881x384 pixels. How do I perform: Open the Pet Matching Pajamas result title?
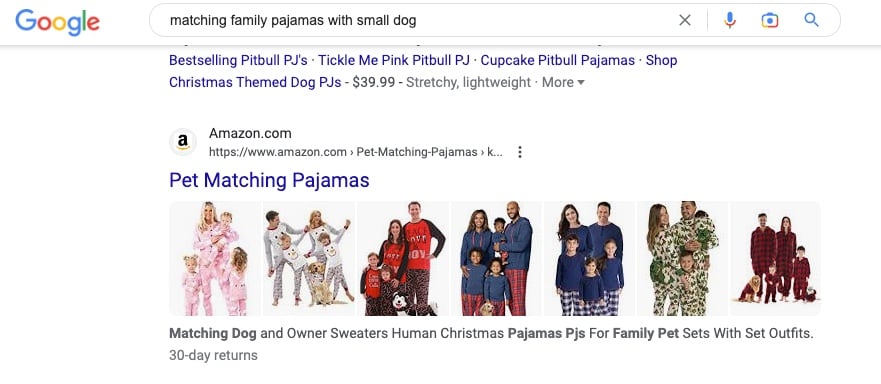[x=269, y=180]
